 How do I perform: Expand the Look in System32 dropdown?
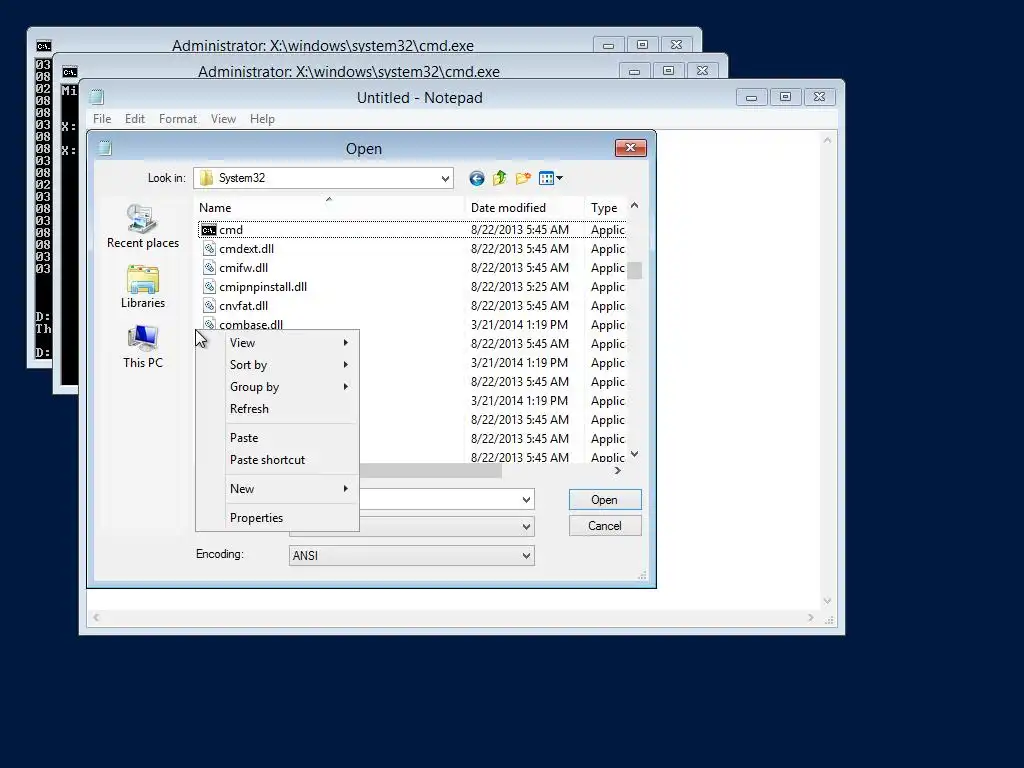pyautogui.click(x=445, y=178)
